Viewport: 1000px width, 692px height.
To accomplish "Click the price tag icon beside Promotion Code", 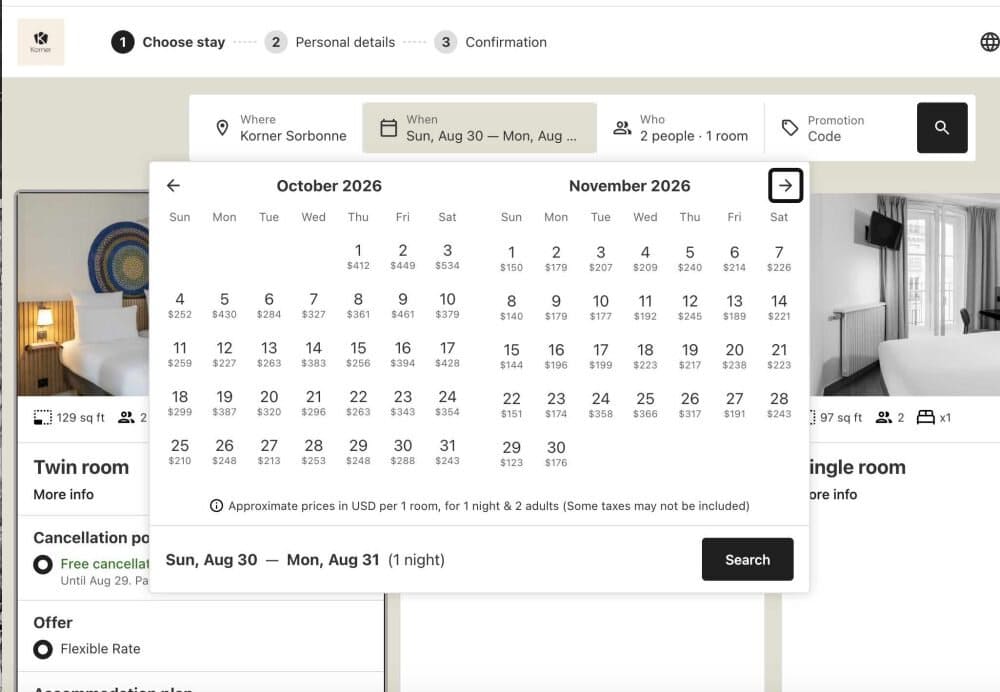I will [790, 128].
